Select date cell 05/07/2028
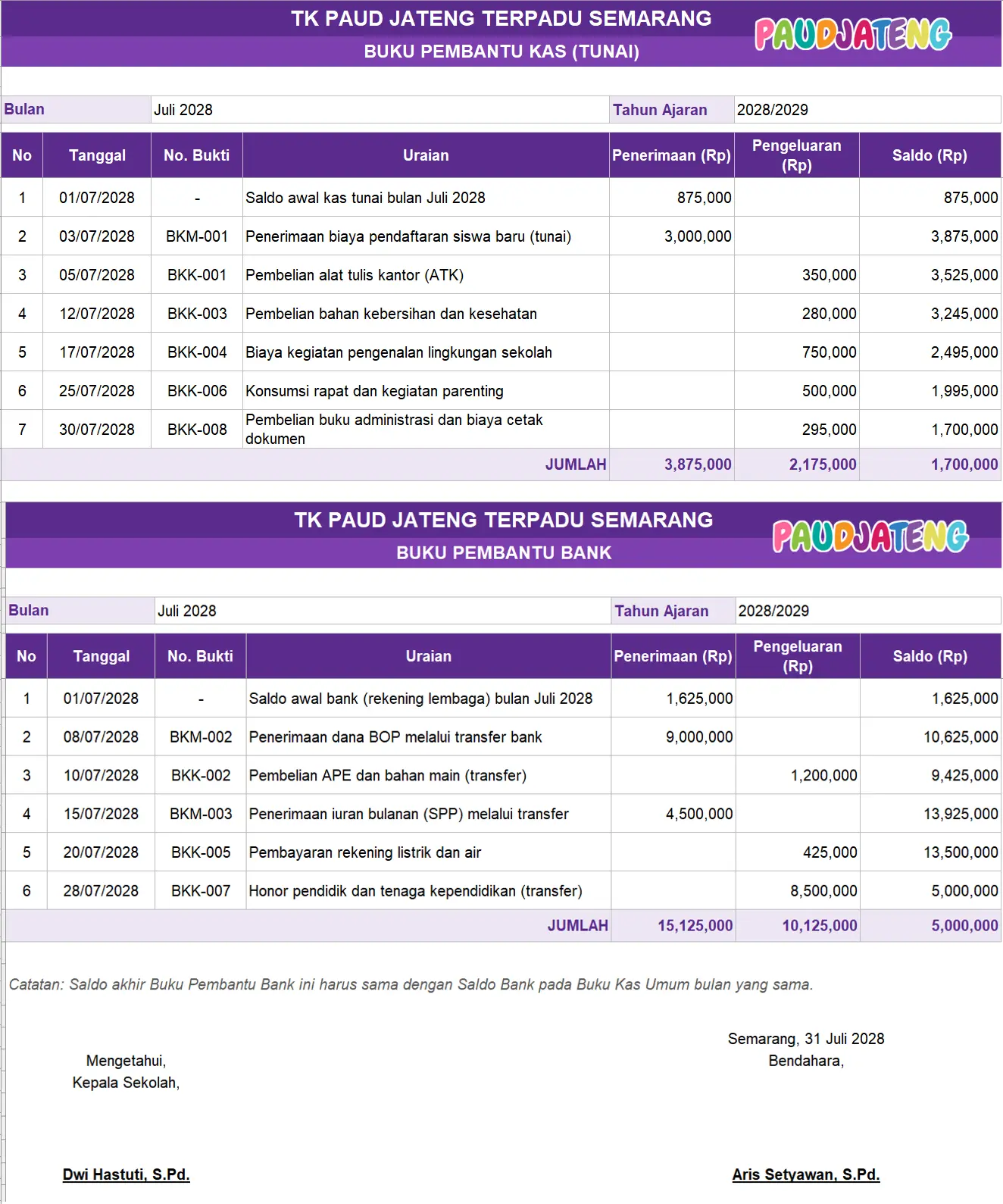The width and height of the screenshot is (1003, 1204). [x=97, y=275]
